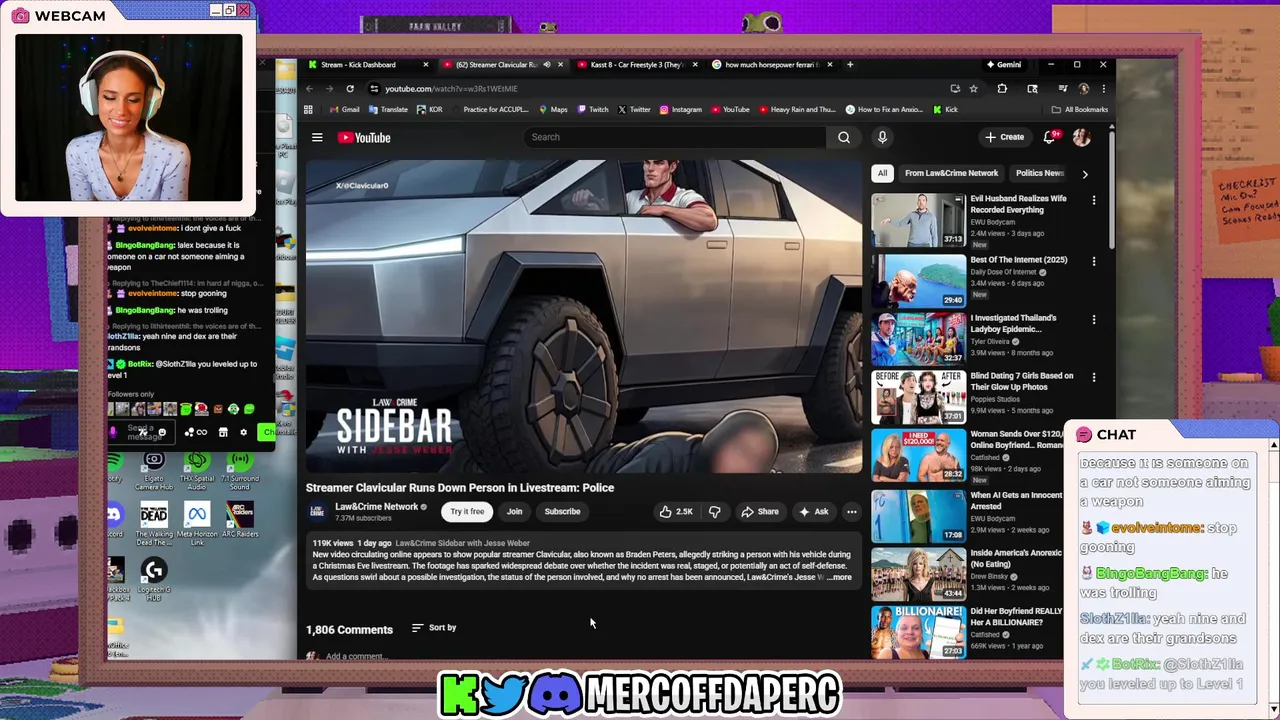Viewport: 1280px width, 720px height.
Task: Open more actions menu below the video
Action: [851, 511]
